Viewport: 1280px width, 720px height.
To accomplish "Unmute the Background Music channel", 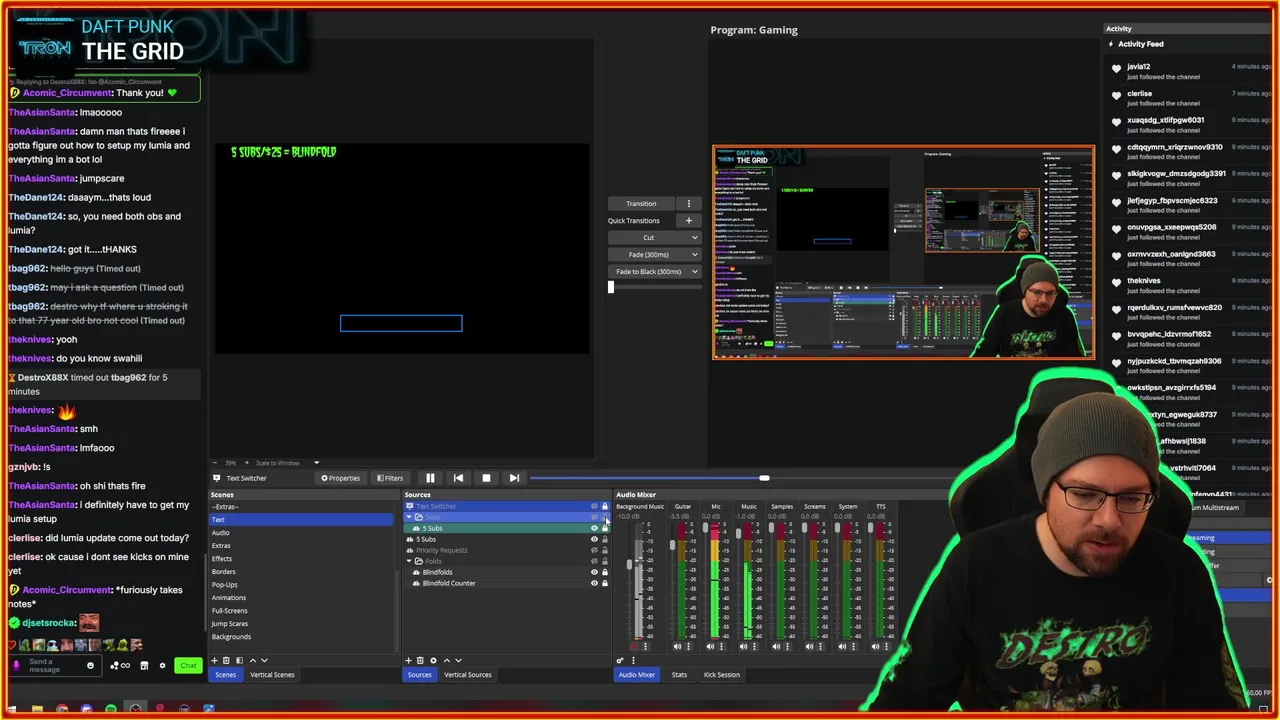I will pos(634,647).
